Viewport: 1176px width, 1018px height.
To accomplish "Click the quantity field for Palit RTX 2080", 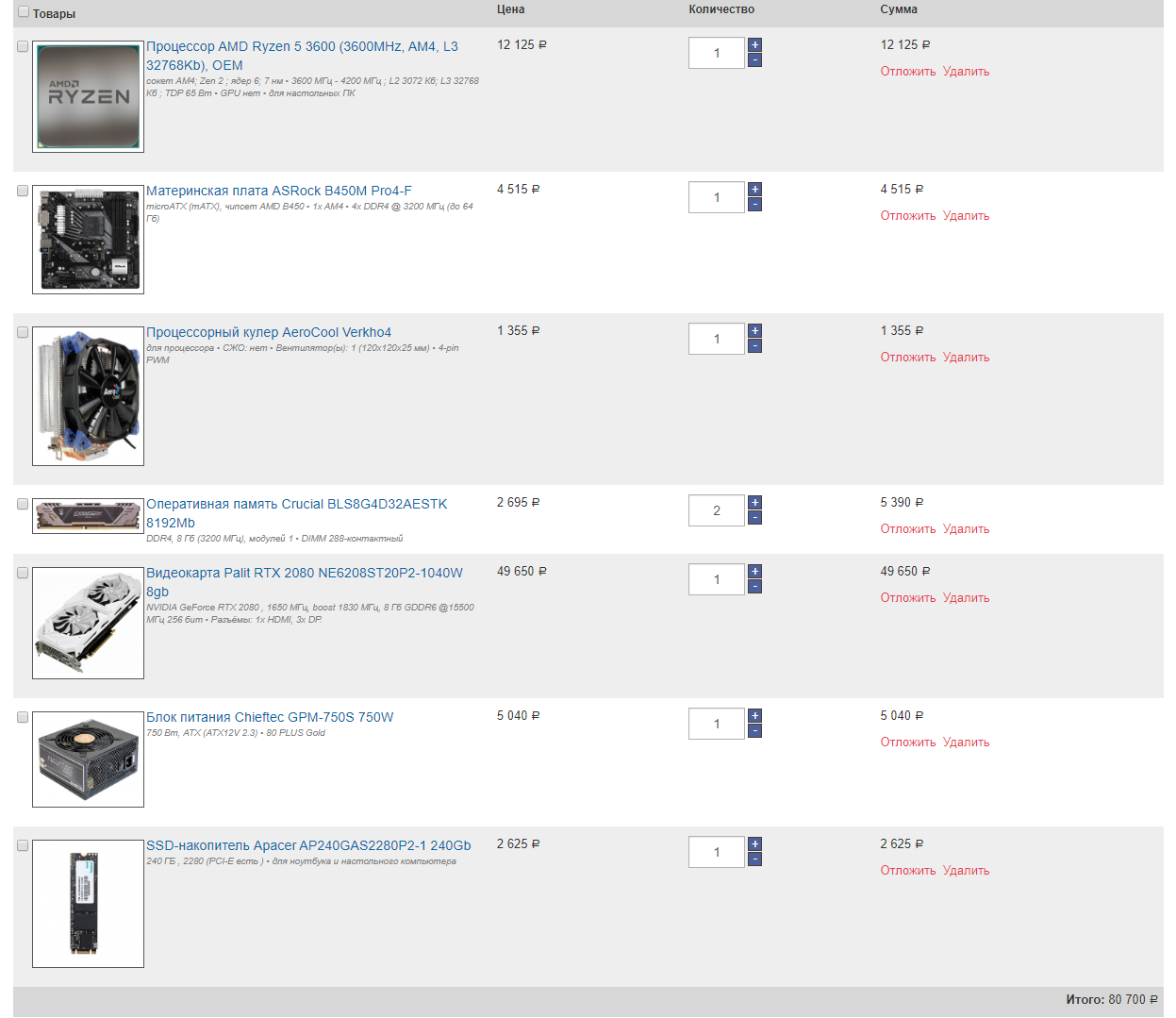I will click(717, 579).
